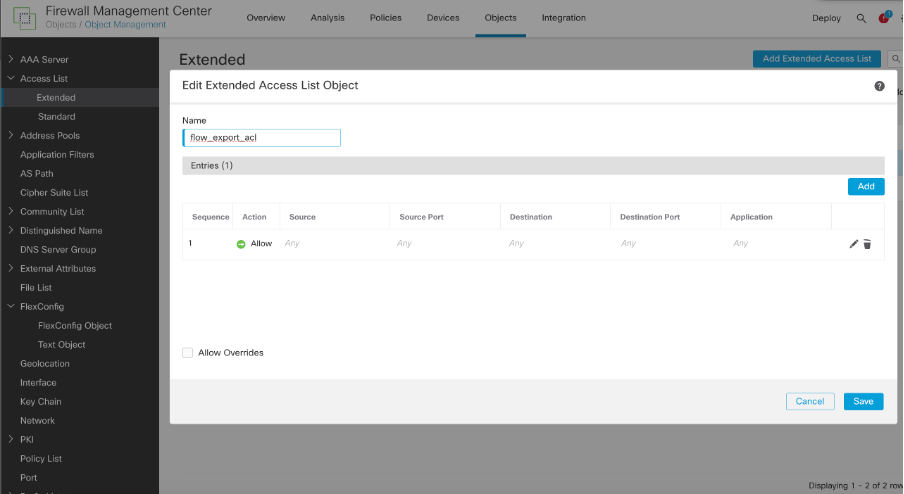904x494 pixels.
Task: Cancel the access list edit dialog
Action: (x=810, y=401)
